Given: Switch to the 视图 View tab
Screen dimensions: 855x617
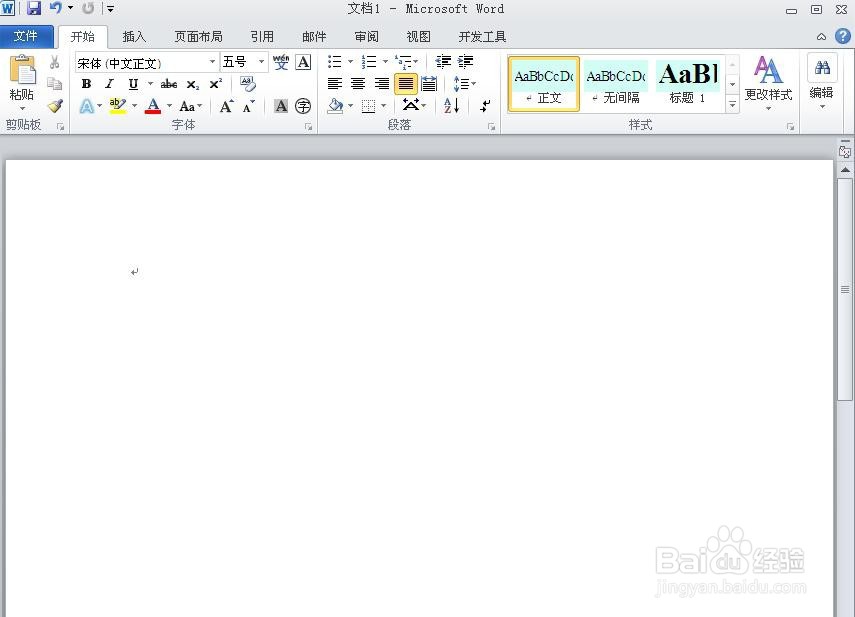Looking at the screenshot, I should (419, 37).
